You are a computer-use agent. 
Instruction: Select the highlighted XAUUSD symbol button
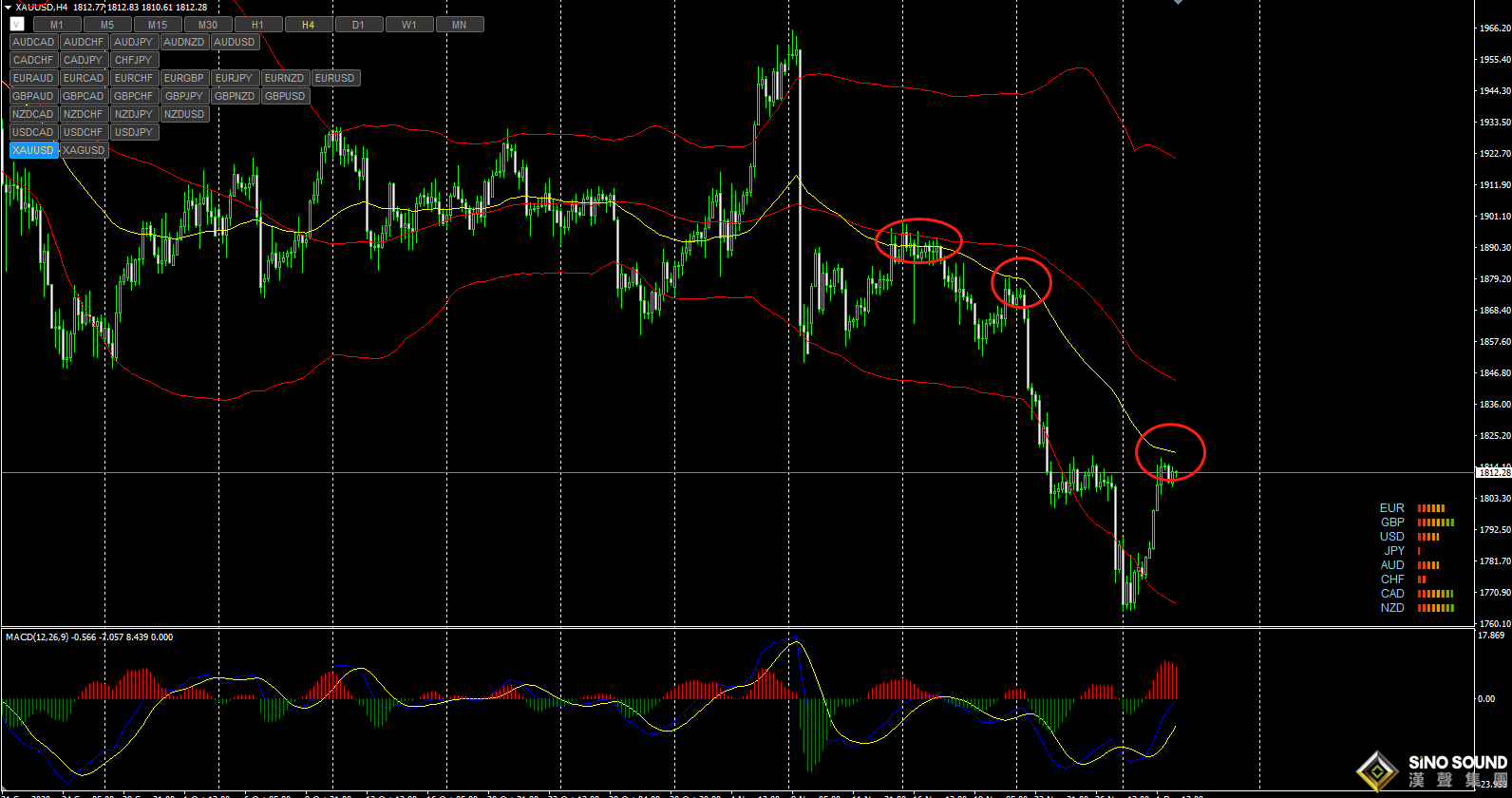click(x=33, y=150)
